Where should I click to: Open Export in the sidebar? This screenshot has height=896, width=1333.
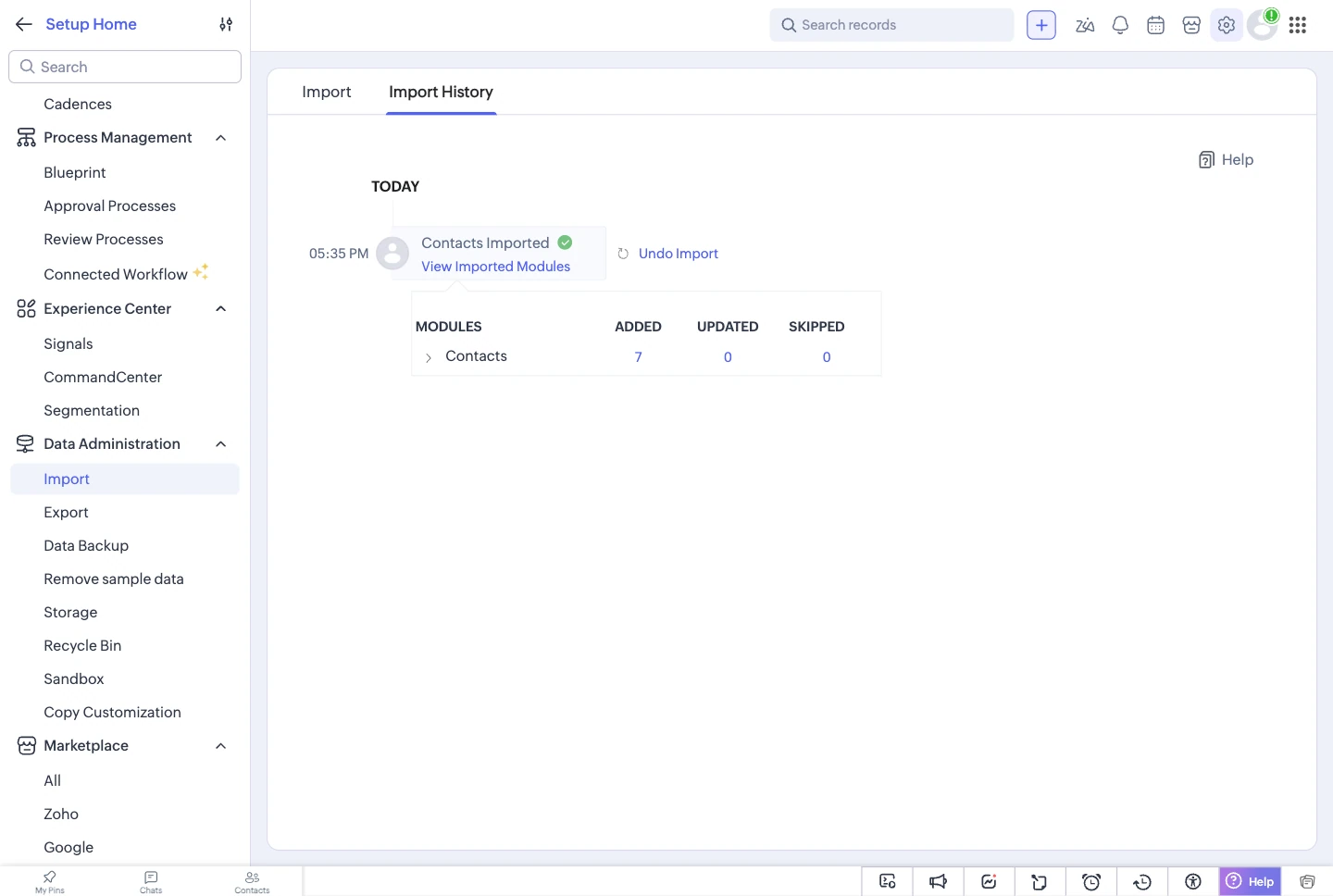tap(66, 513)
